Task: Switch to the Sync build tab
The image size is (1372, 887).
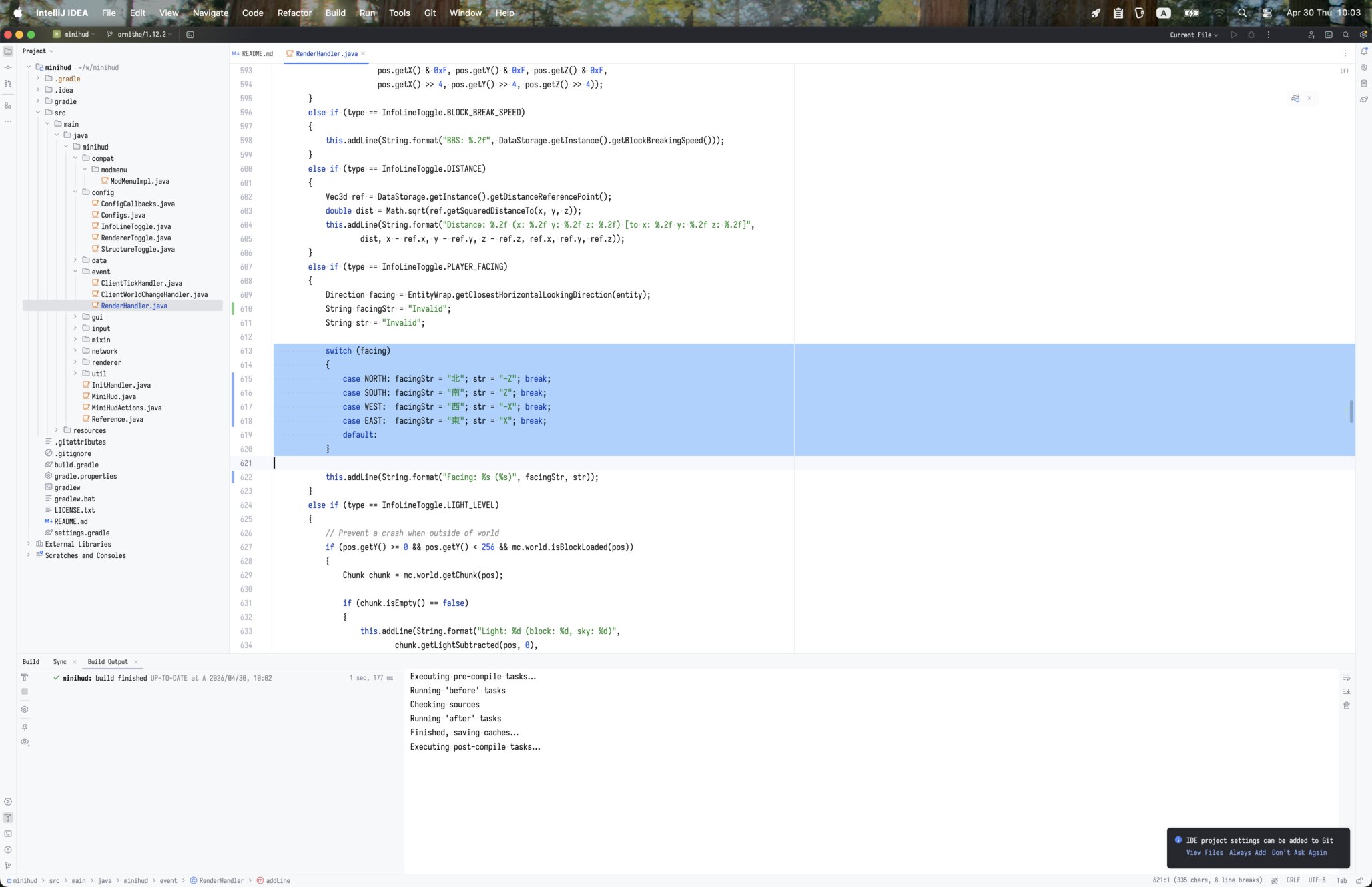Action: pos(60,662)
